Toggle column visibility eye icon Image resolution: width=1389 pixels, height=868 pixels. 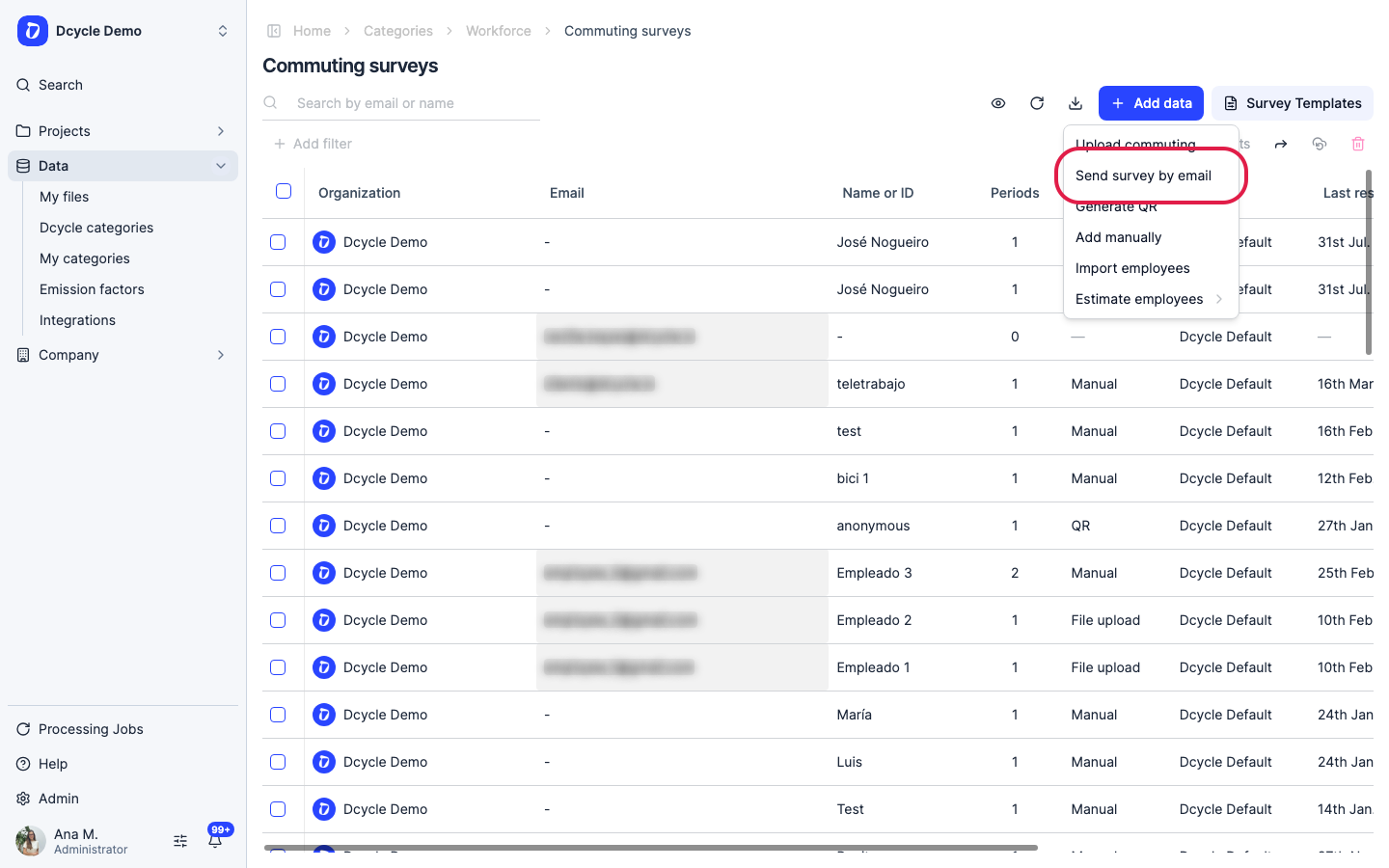(x=998, y=103)
